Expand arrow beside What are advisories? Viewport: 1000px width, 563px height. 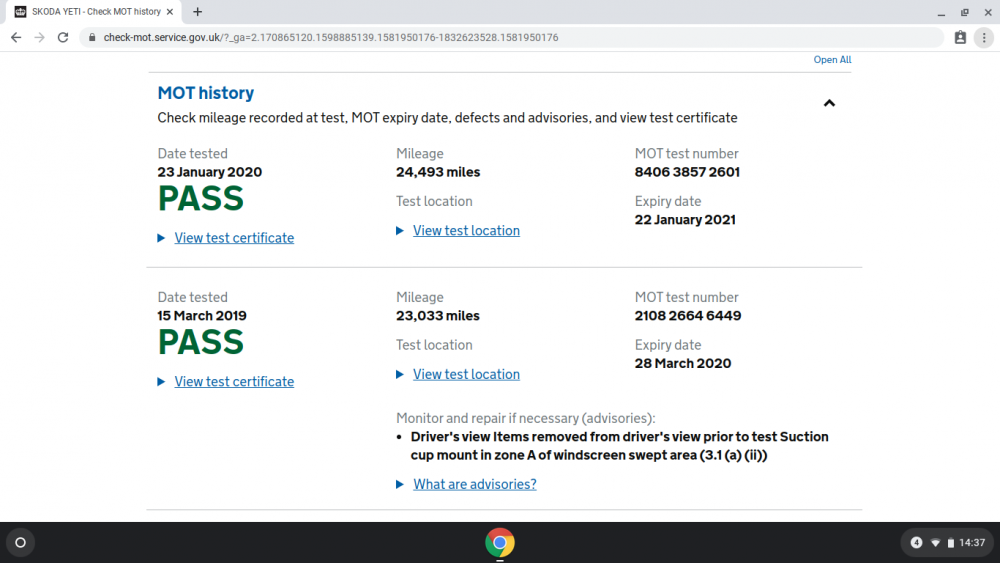(400, 484)
